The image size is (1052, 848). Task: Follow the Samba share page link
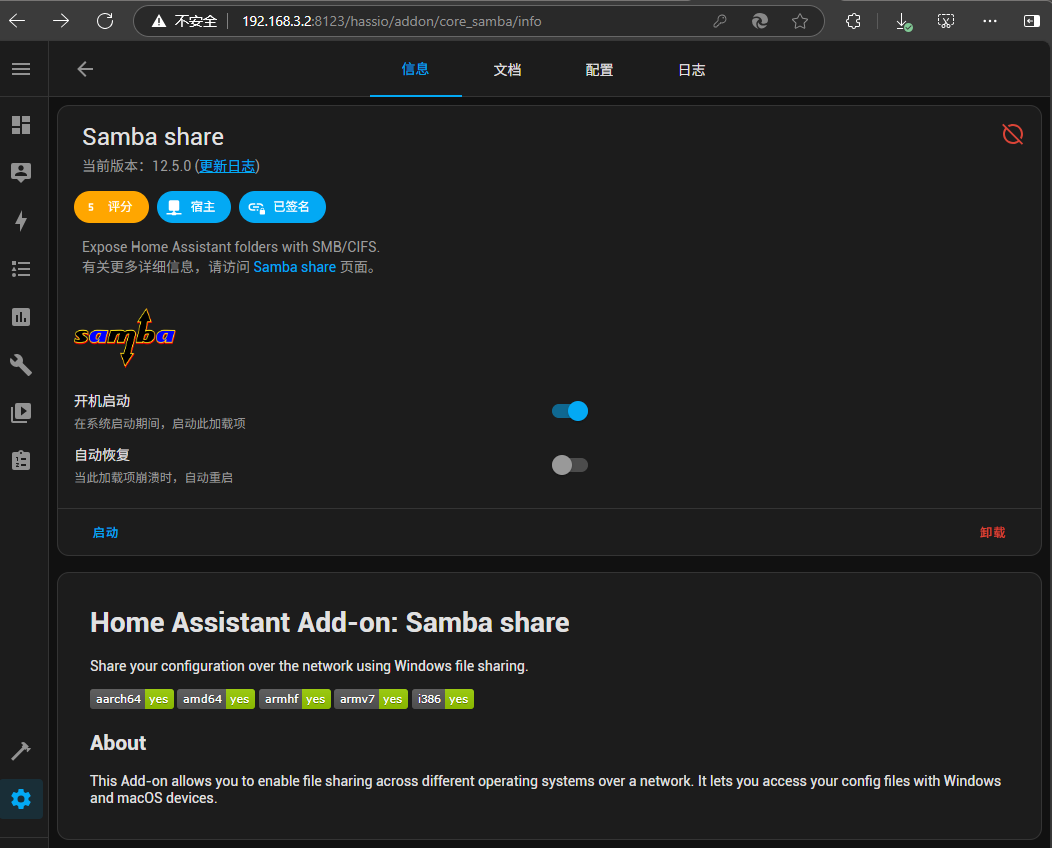point(294,267)
